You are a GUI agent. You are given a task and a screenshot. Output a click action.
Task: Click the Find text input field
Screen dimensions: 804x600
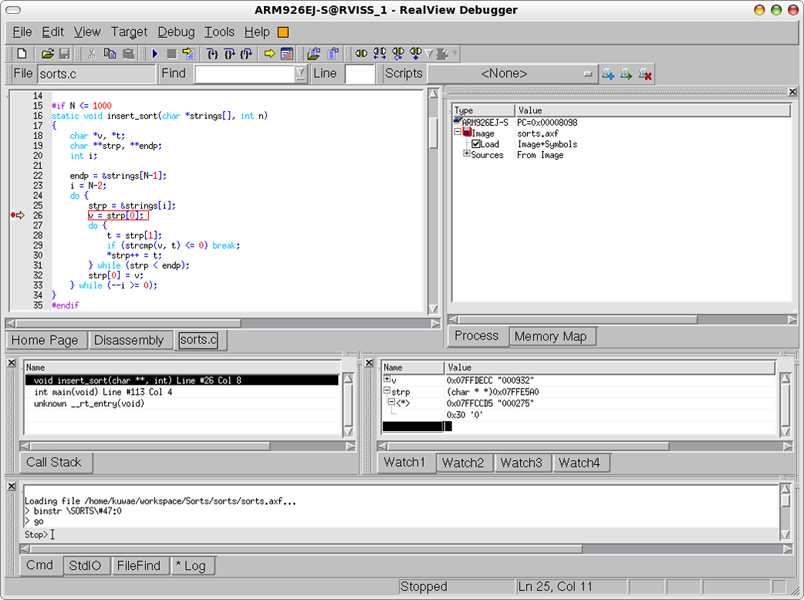coord(245,74)
